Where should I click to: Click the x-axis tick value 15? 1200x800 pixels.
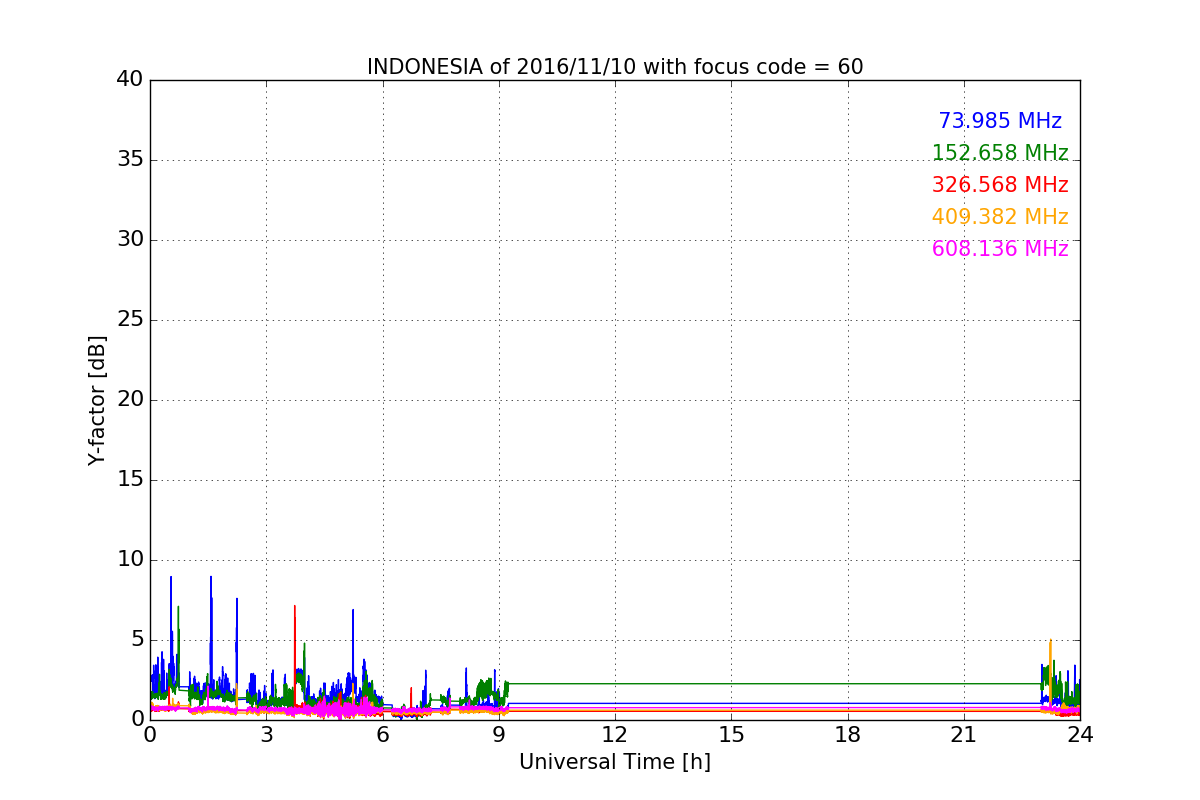pyautogui.click(x=731, y=735)
